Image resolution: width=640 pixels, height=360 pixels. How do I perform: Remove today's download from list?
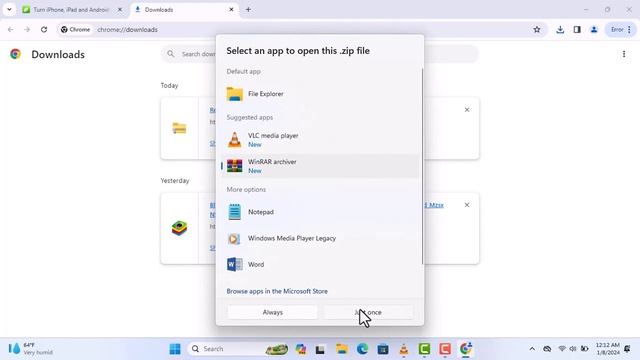tap(467, 110)
